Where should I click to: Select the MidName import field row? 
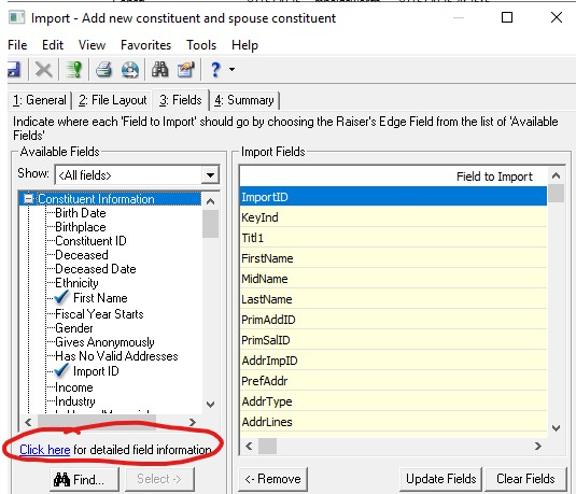tap(393, 278)
